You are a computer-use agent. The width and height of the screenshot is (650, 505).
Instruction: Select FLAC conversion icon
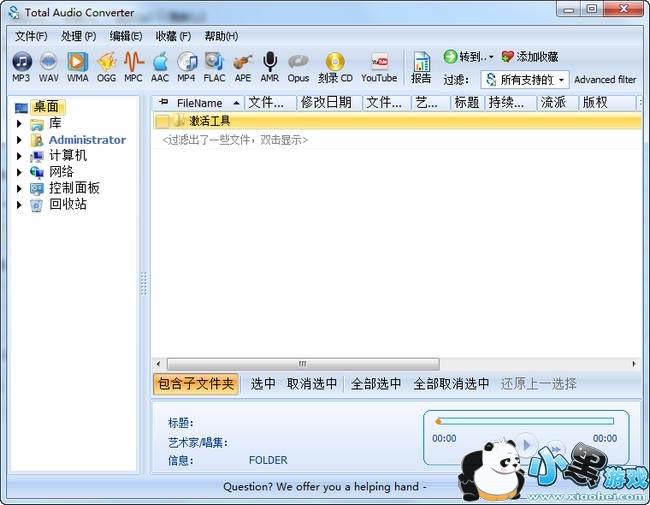[x=214, y=67]
